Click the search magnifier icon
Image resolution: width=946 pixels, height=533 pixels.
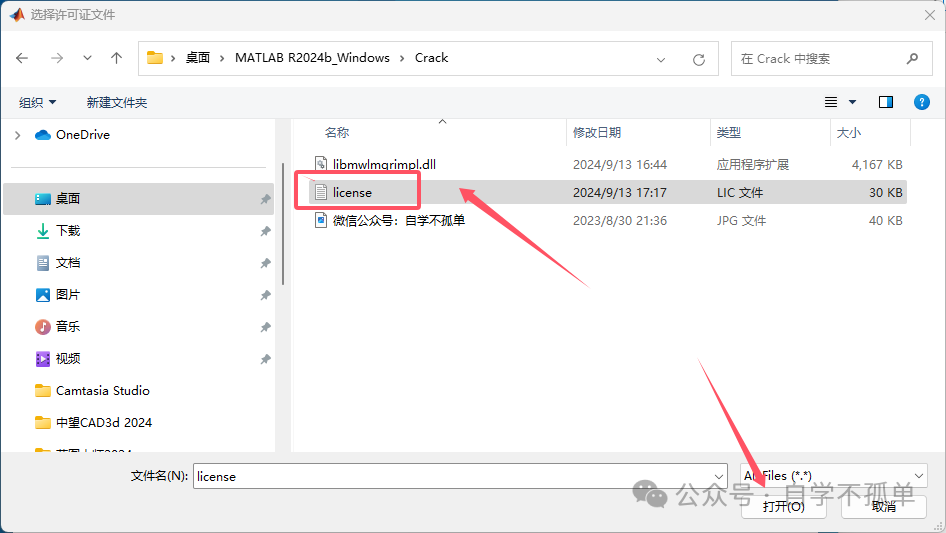[912, 59]
